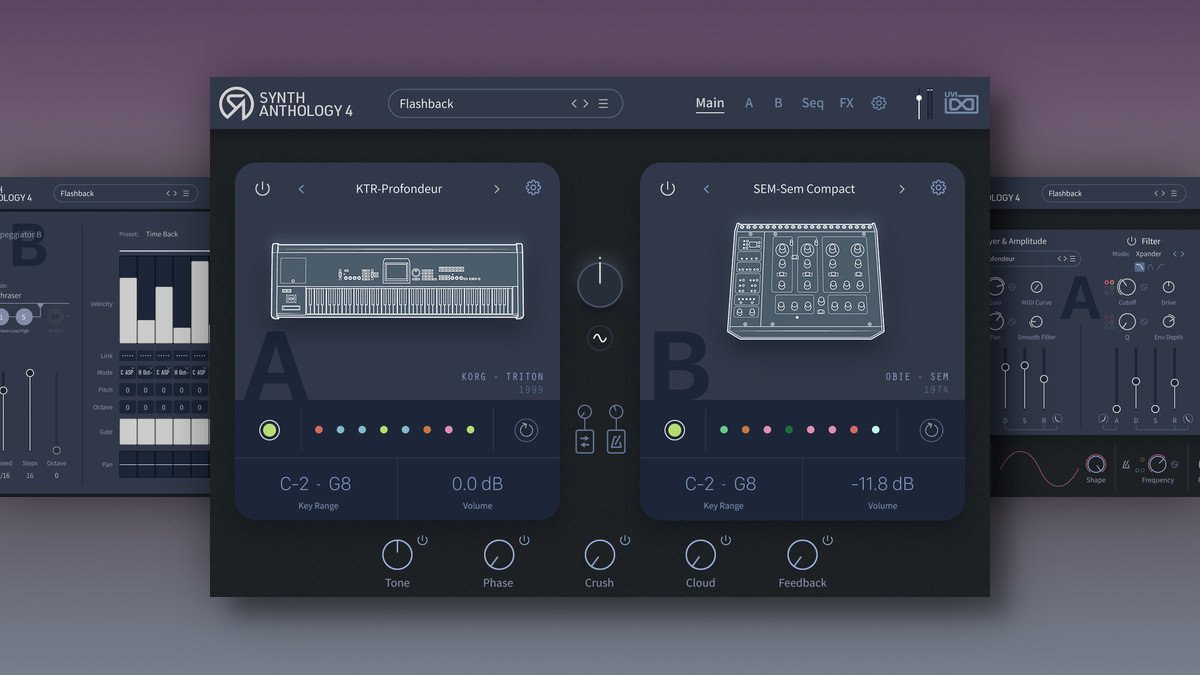Go to previous instrument before SEM-Sem Compact
Image resolution: width=1200 pixels, height=675 pixels.
pos(706,189)
